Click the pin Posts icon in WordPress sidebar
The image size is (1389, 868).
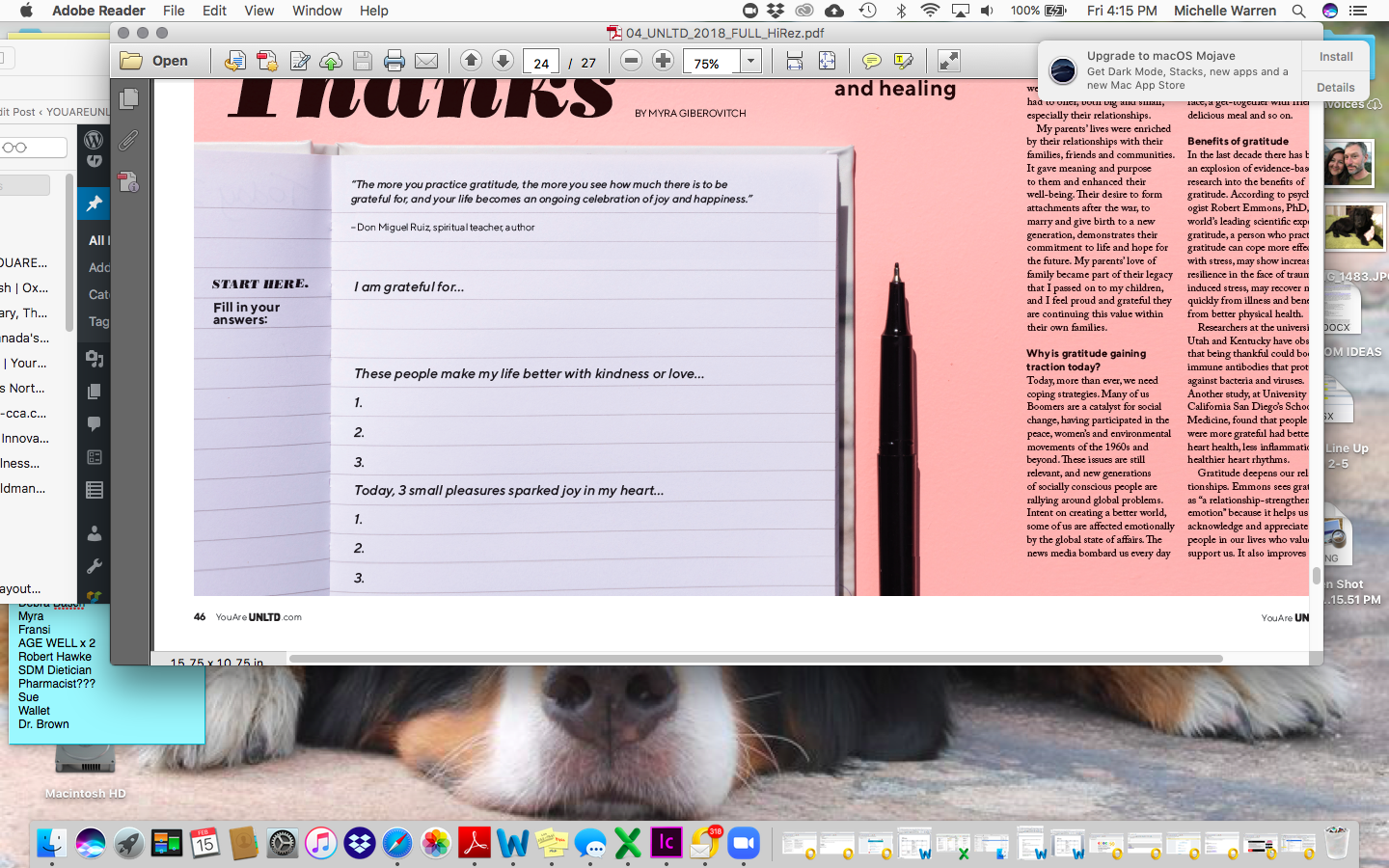click(94, 203)
